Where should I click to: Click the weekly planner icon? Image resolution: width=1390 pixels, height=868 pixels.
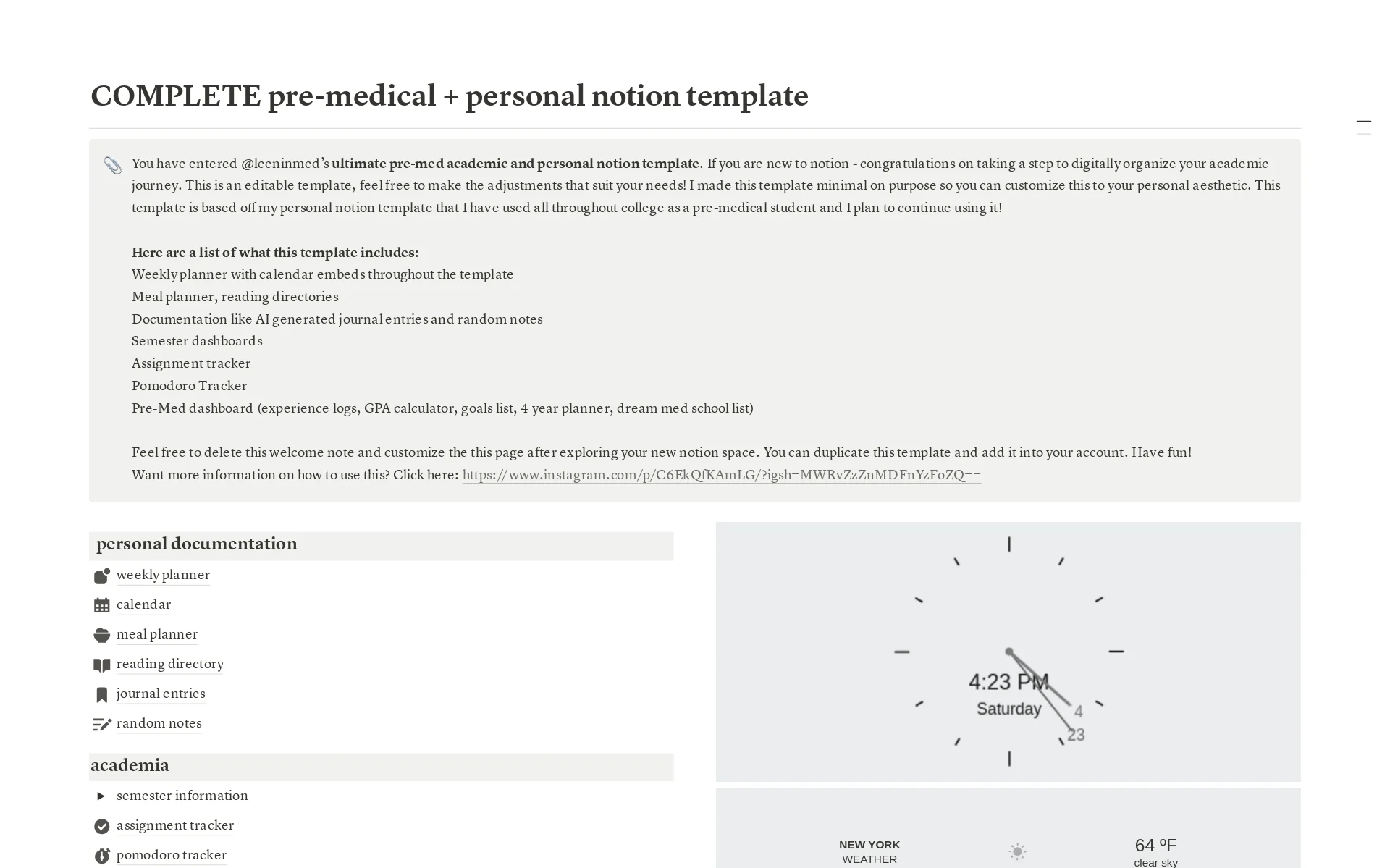(101, 575)
